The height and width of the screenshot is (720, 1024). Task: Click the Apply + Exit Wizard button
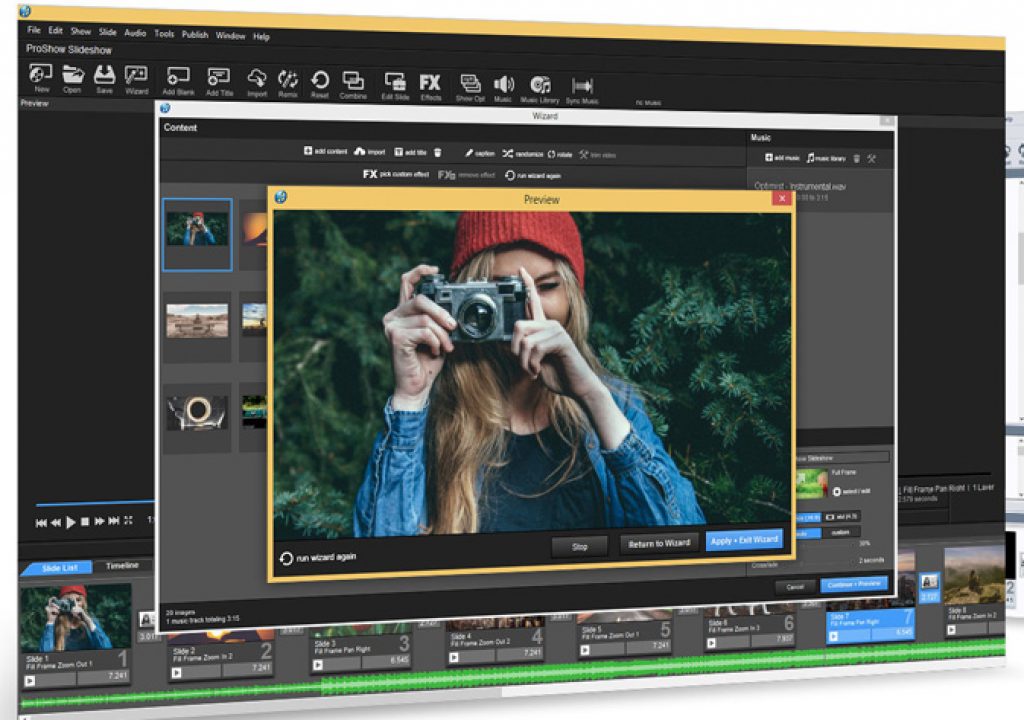pyautogui.click(x=744, y=540)
